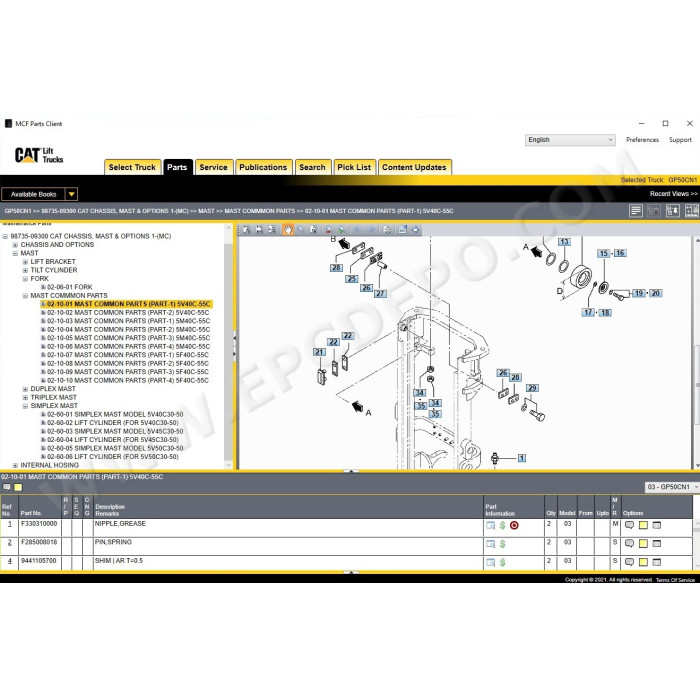This screenshot has width=700, height=700.
Task: Click callout number 29 in the diagram
Action: coord(532,388)
